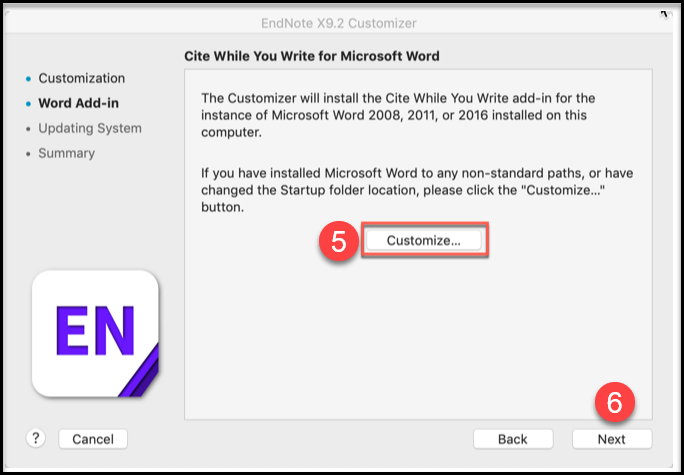Click the Customize... button
This screenshot has width=684, height=475.
coord(423,241)
